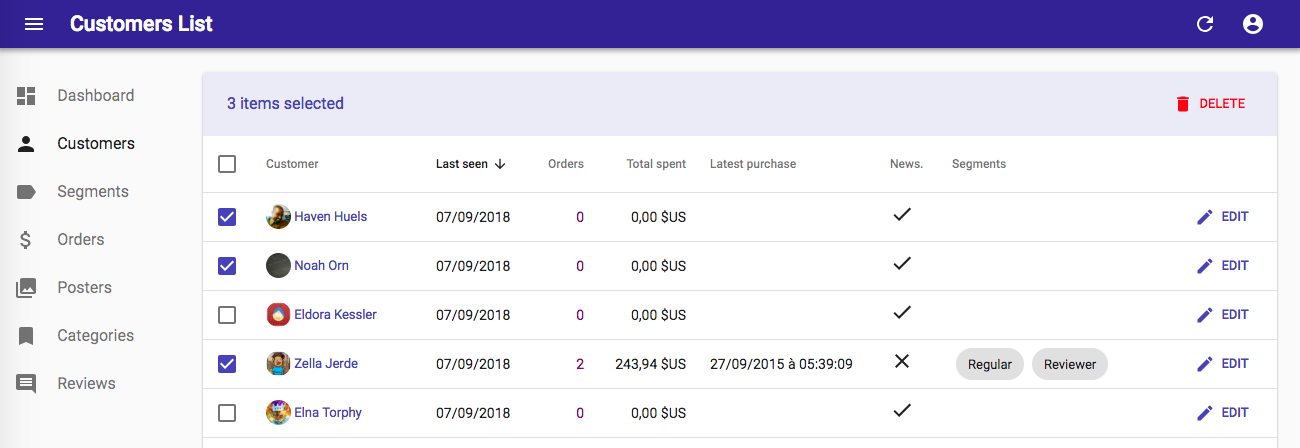Sort by the Customer column header

click(x=292, y=164)
